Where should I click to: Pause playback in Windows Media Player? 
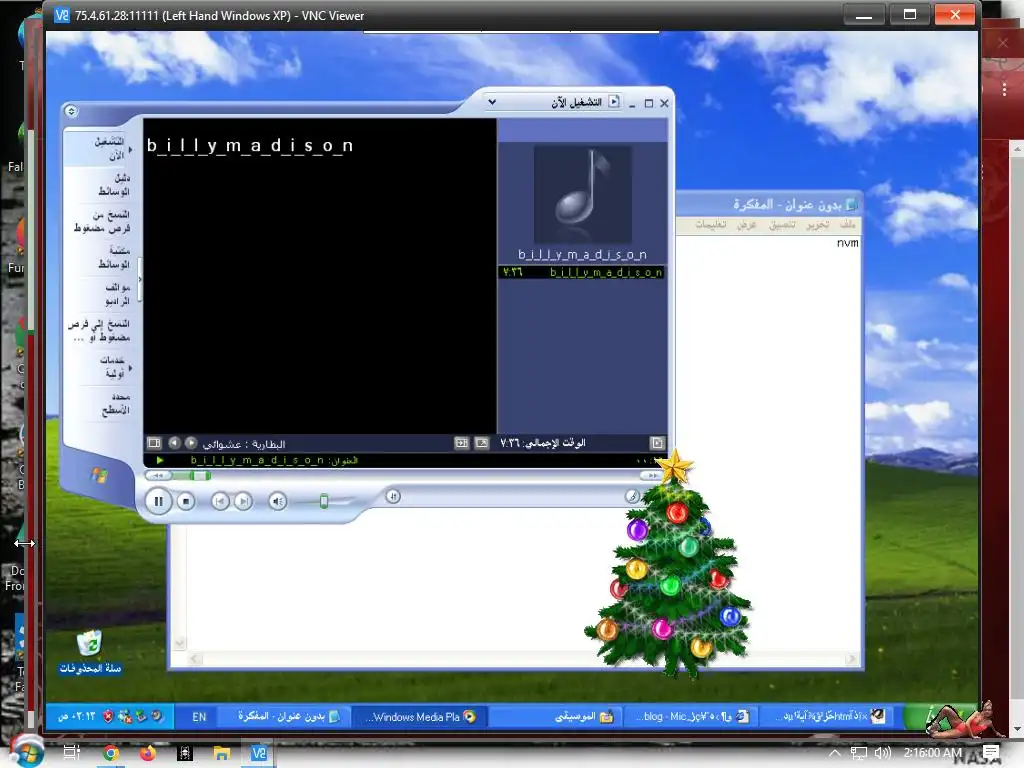(158, 502)
